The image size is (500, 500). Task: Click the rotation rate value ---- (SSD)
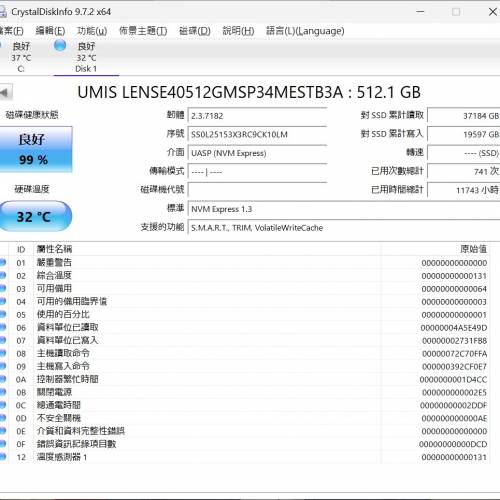tap(464, 153)
